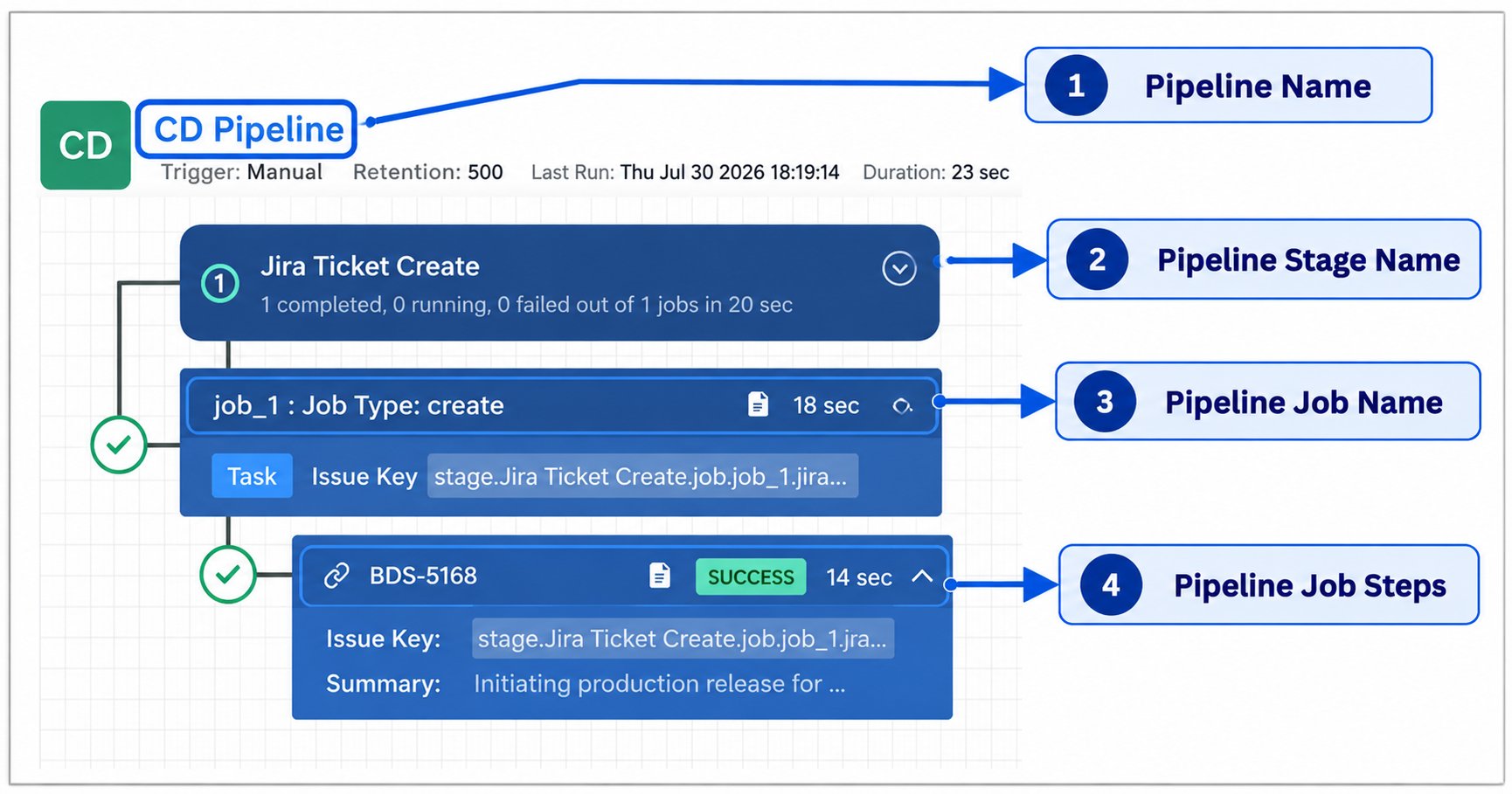Click the '14 sec' step duration

[859, 577]
